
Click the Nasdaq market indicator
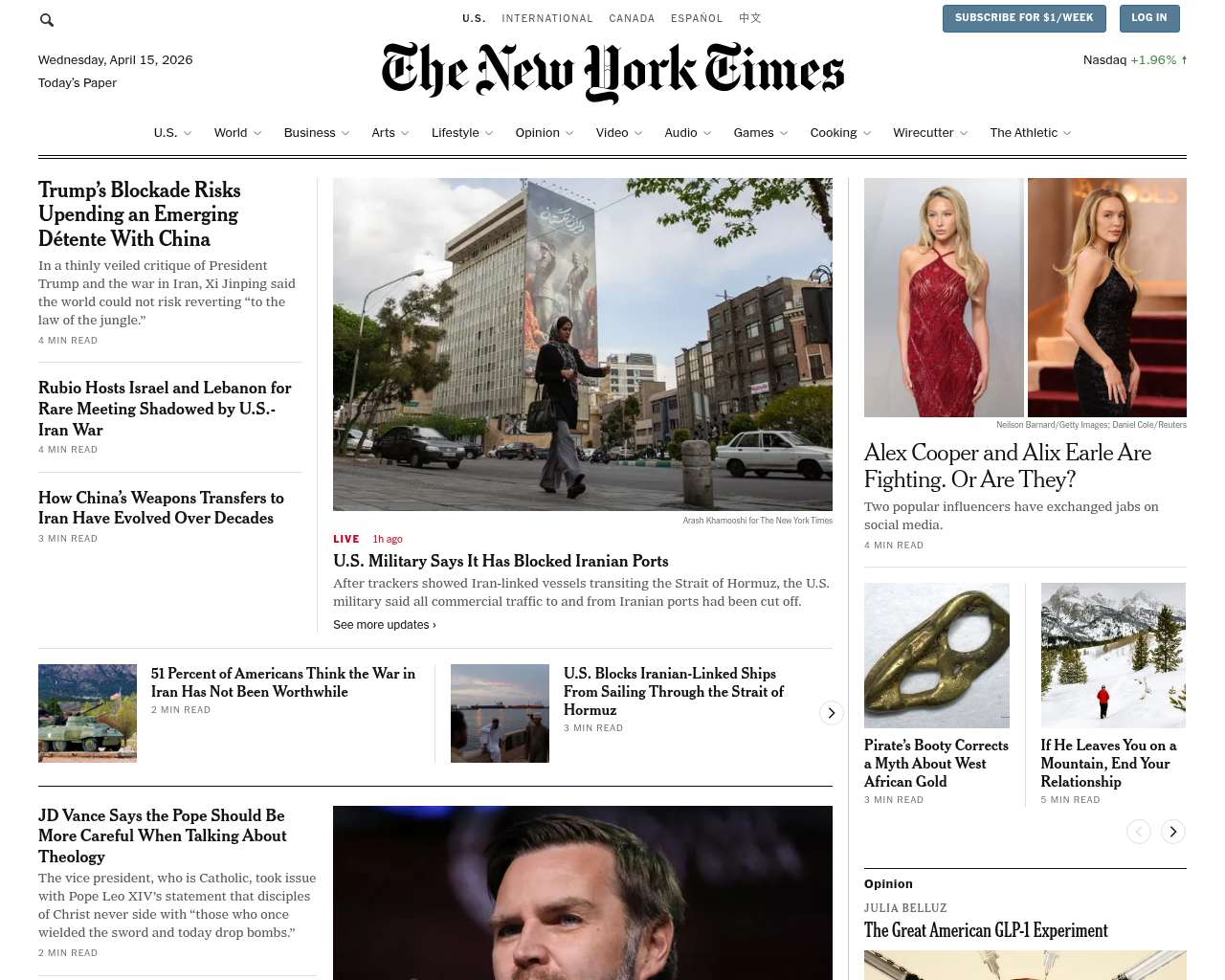(x=1135, y=59)
